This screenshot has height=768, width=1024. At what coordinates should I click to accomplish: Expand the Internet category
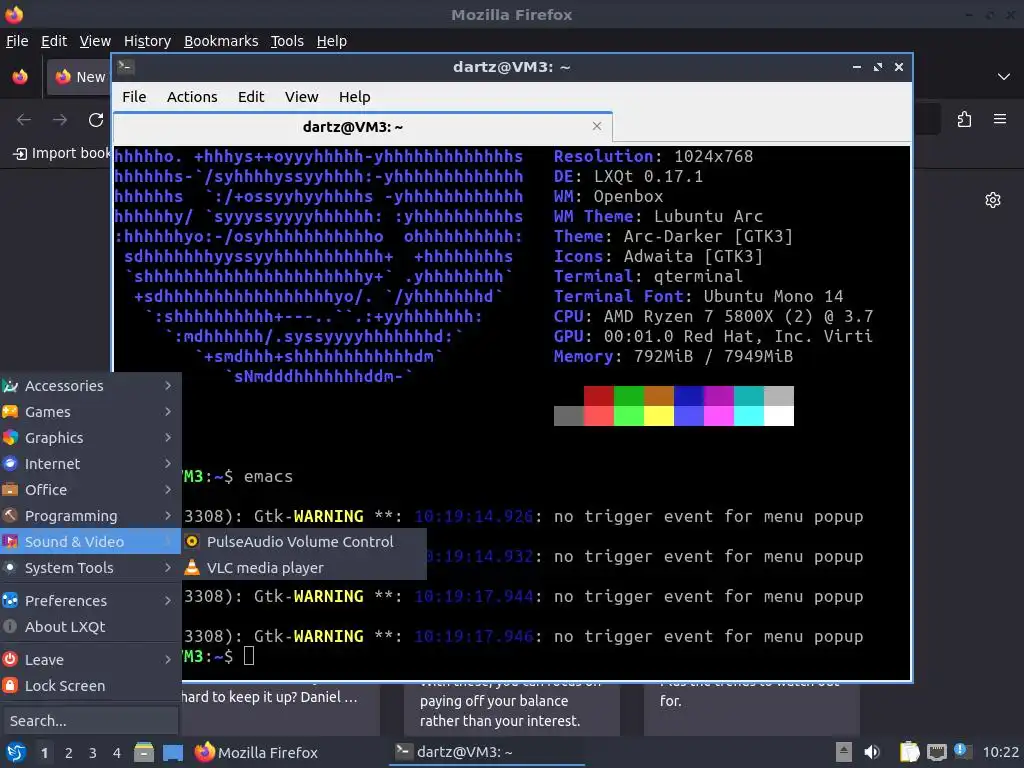pos(91,464)
